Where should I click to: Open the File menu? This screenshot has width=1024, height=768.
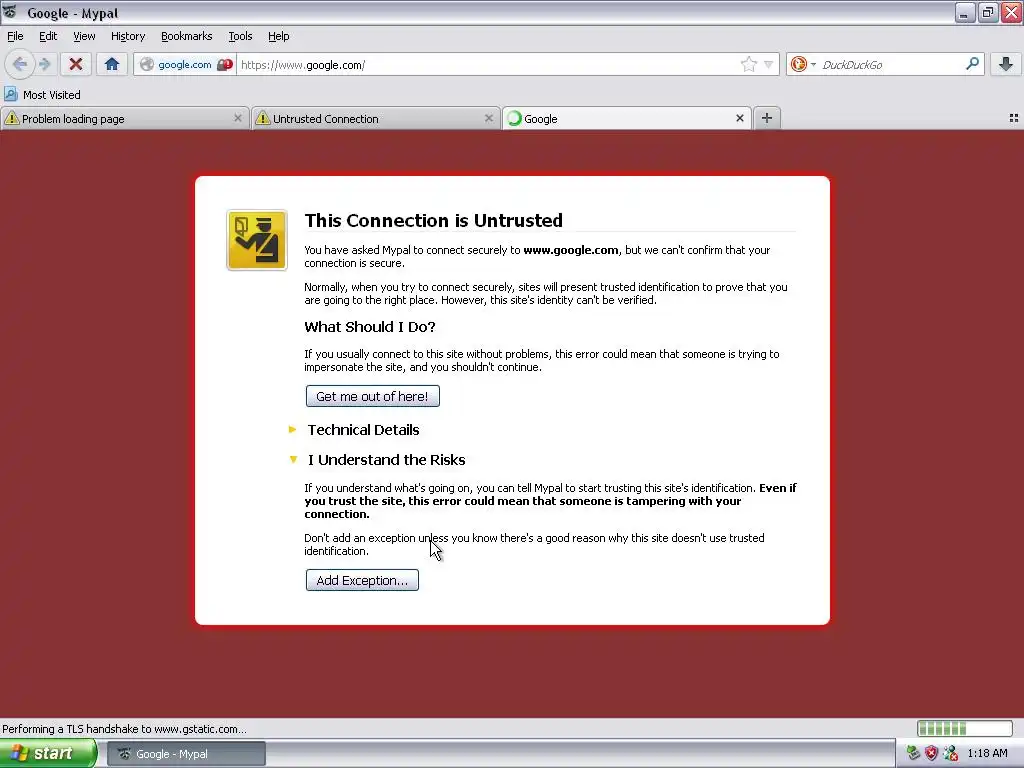(x=15, y=36)
